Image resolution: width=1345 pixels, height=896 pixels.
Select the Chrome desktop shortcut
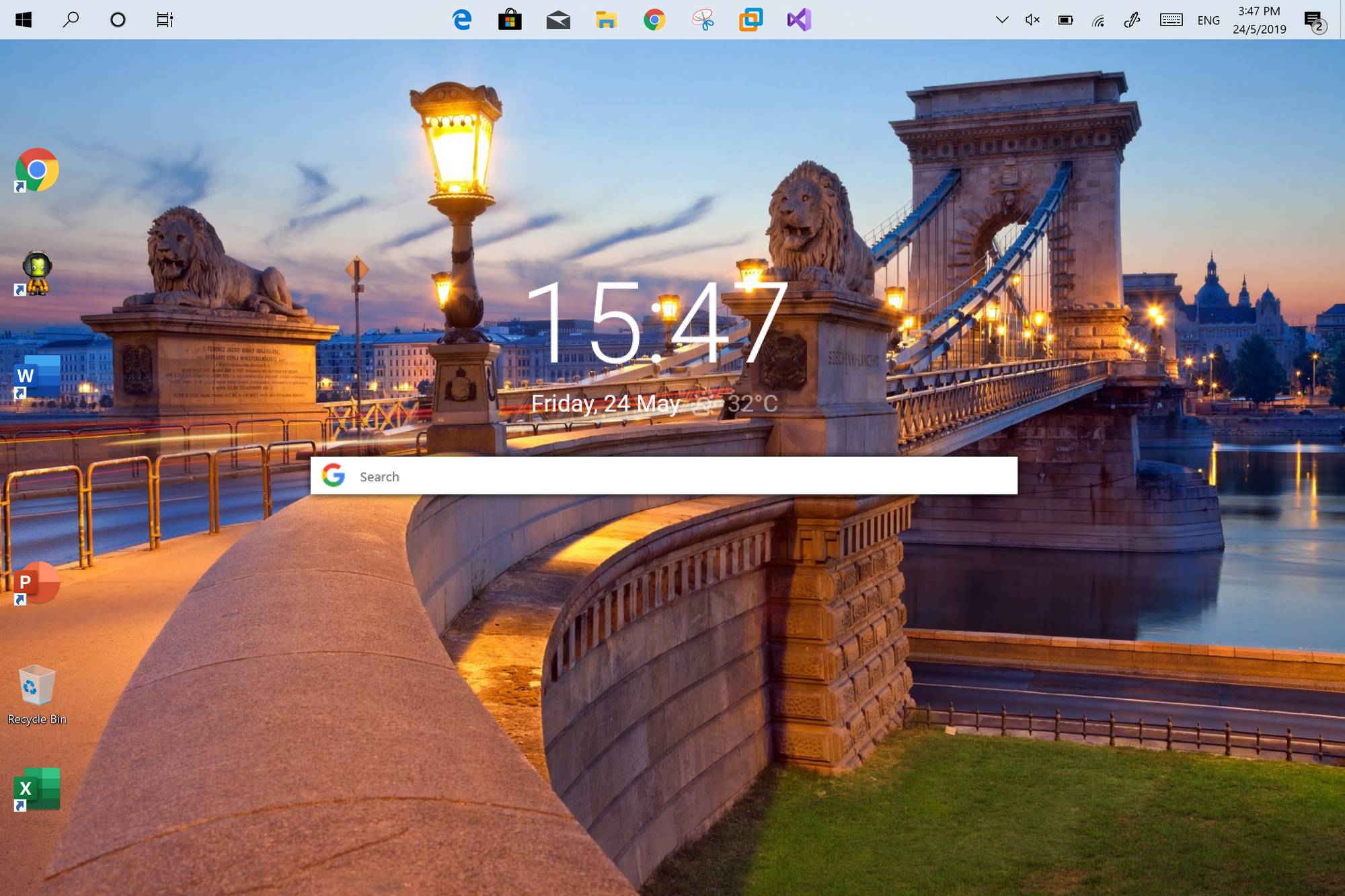click(37, 170)
